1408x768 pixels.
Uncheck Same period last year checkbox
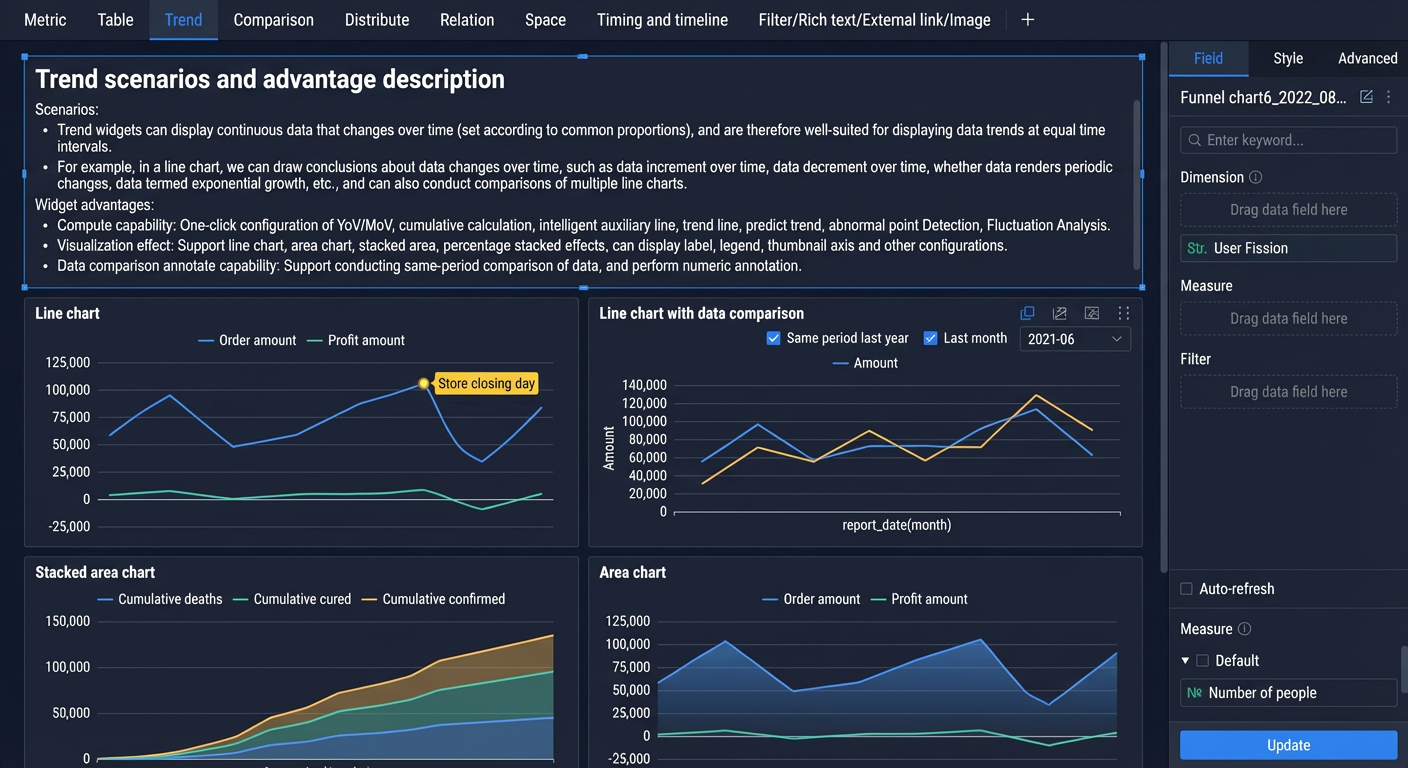[773, 338]
